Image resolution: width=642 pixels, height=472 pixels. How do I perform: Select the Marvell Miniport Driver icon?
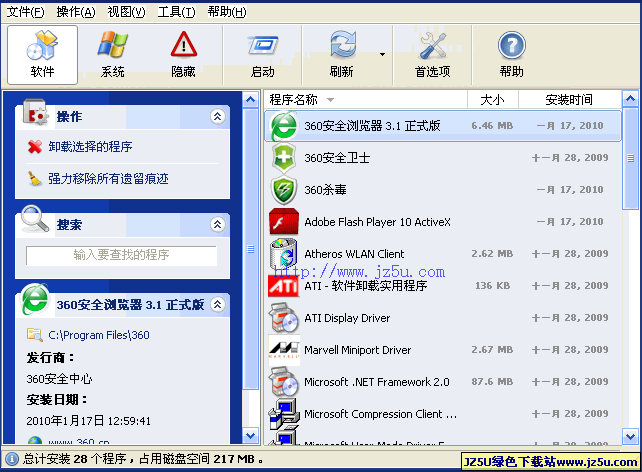[x=284, y=350]
